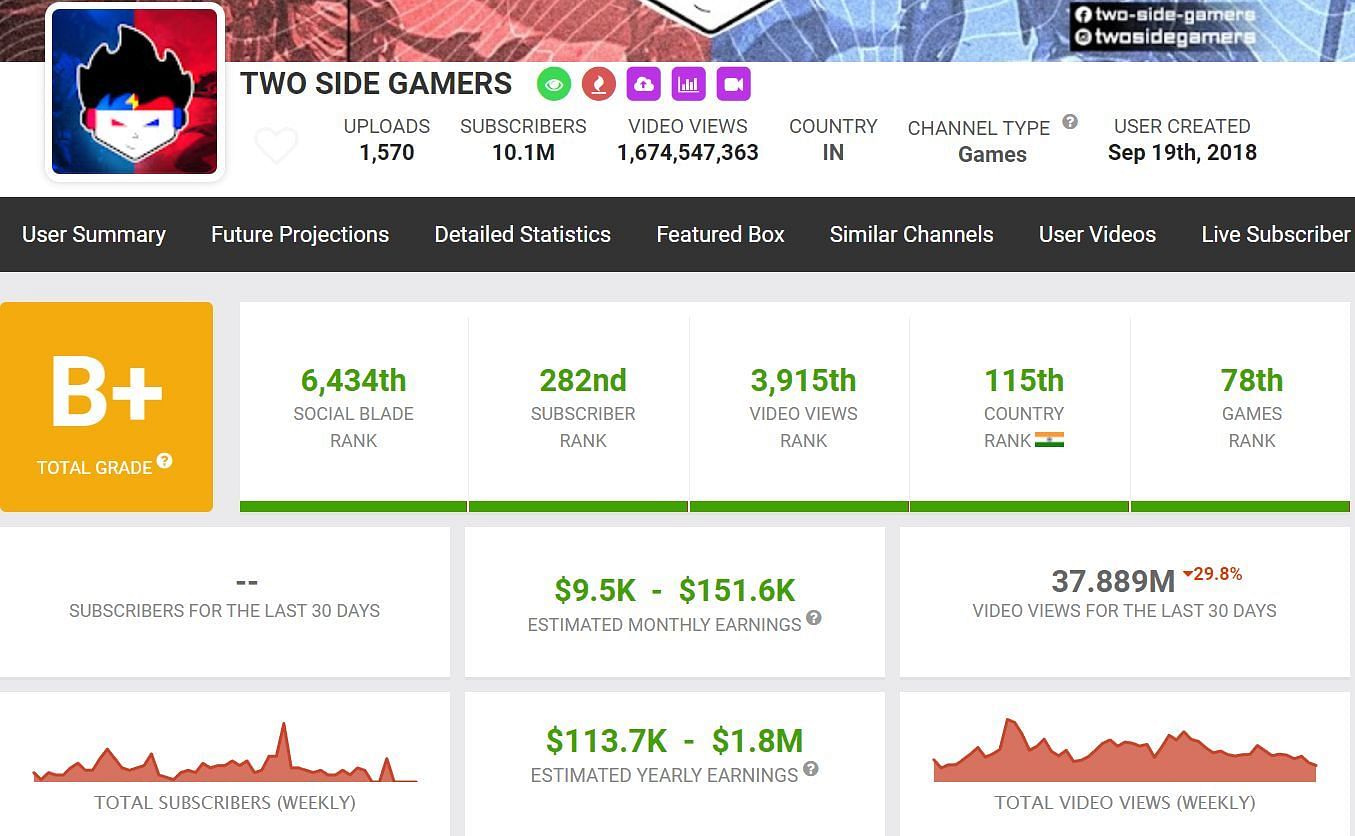This screenshot has height=836, width=1355.
Task: Click the purple video camera badge
Action: [733, 84]
